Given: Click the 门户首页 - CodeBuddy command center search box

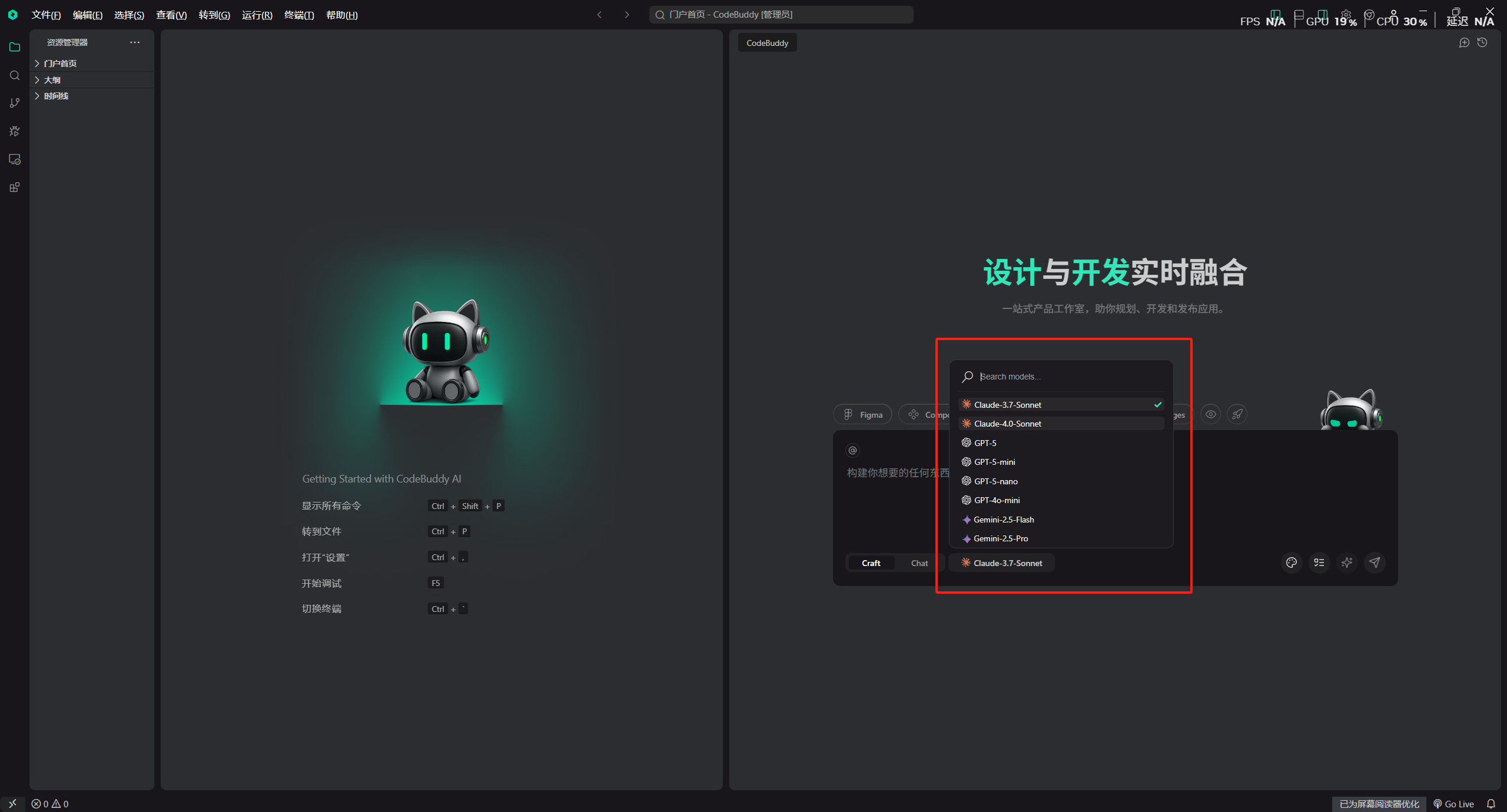Looking at the screenshot, I should [x=781, y=15].
